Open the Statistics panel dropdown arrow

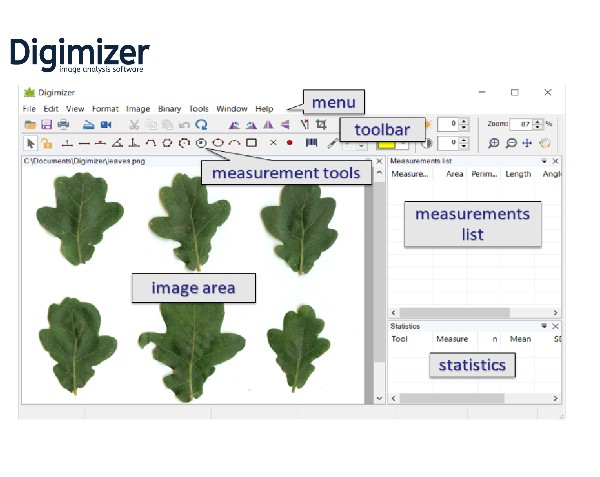tap(544, 326)
